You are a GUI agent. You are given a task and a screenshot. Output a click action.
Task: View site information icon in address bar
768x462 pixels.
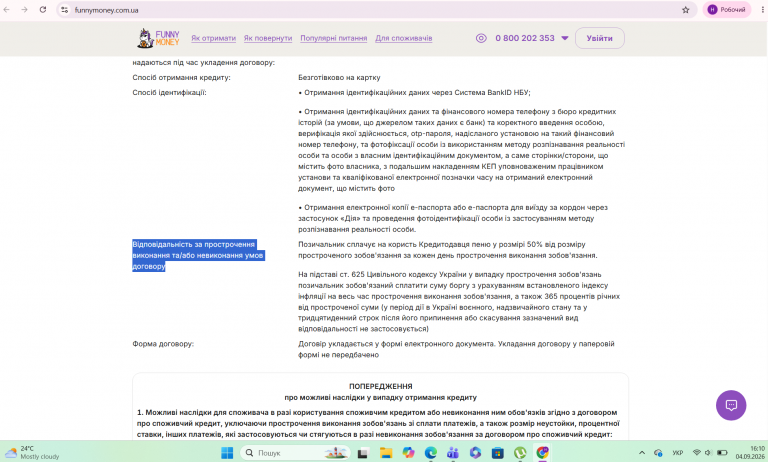[65, 10]
